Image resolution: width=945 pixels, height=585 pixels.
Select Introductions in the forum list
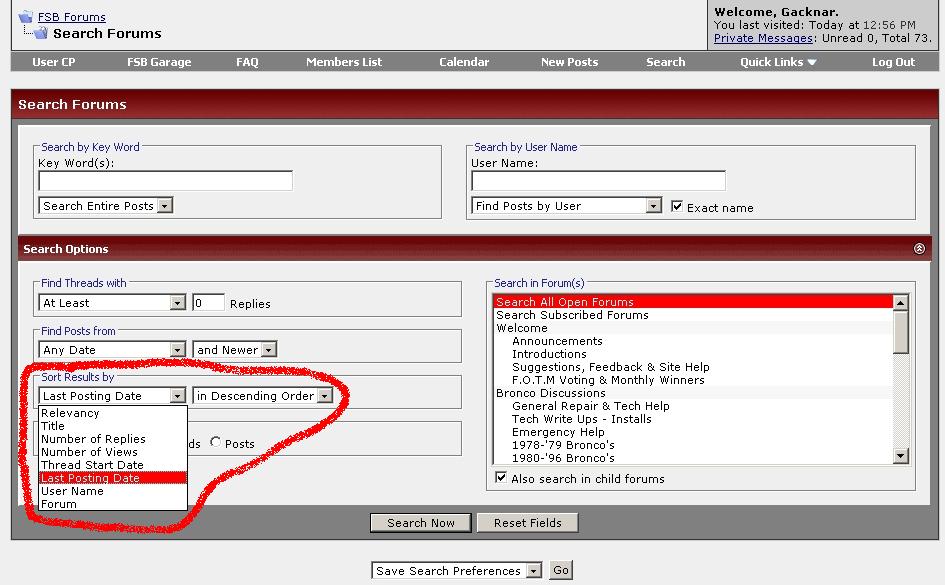(693, 354)
